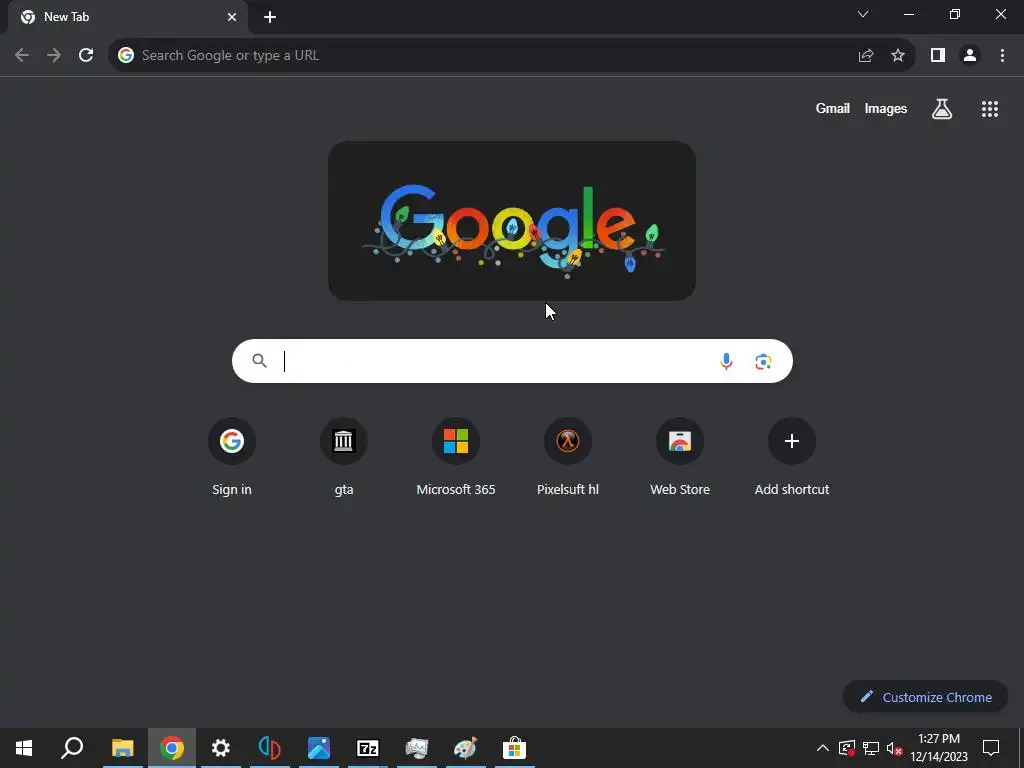The height and width of the screenshot is (768, 1024).
Task: Open the Images link
Action: point(886,109)
